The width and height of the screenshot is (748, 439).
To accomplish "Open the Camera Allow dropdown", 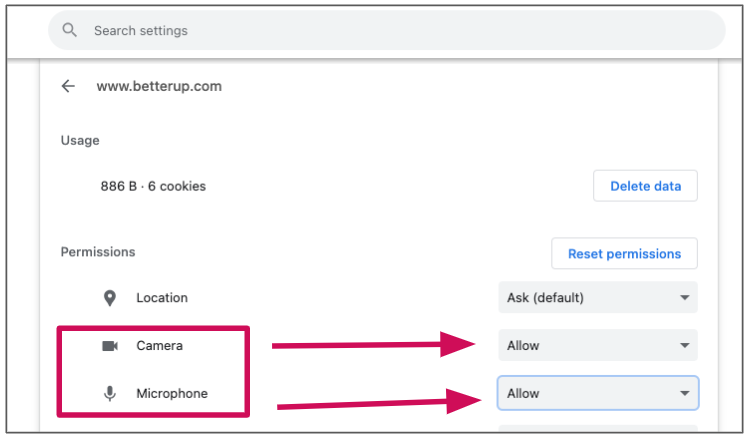I will coord(598,345).
